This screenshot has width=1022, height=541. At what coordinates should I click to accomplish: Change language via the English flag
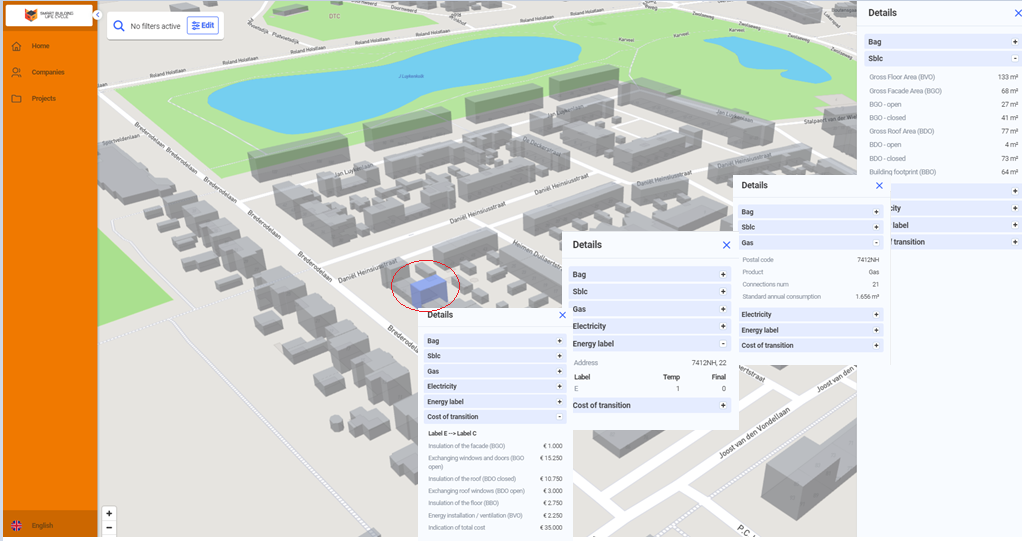(x=17, y=525)
